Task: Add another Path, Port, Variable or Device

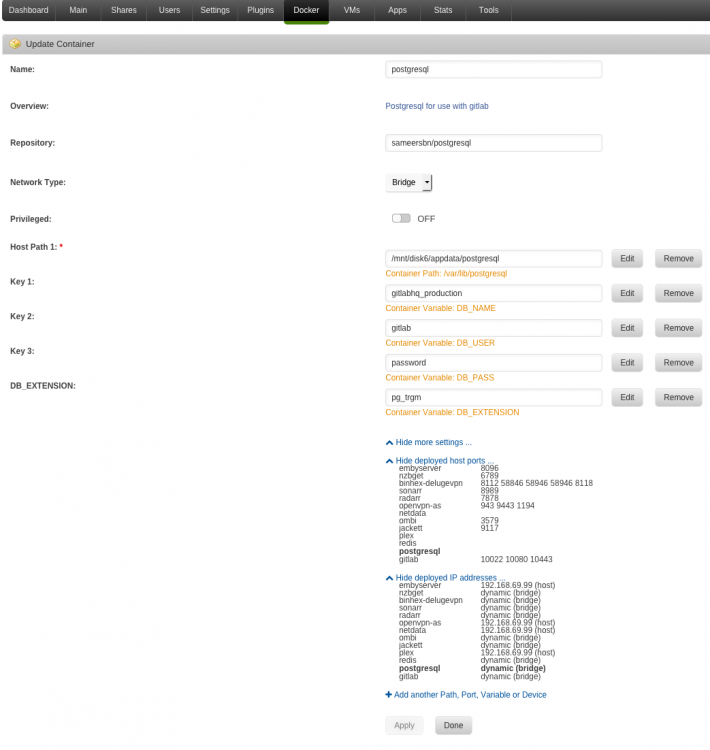Action: coord(466,695)
